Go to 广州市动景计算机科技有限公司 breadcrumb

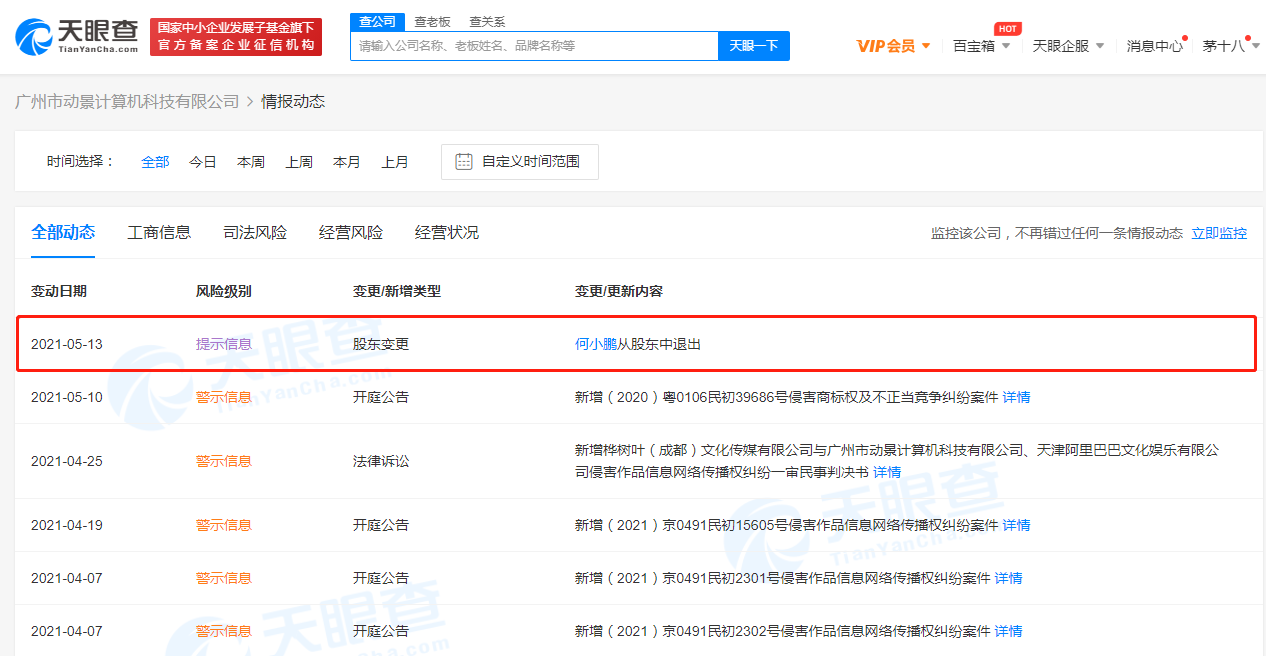click(x=127, y=102)
